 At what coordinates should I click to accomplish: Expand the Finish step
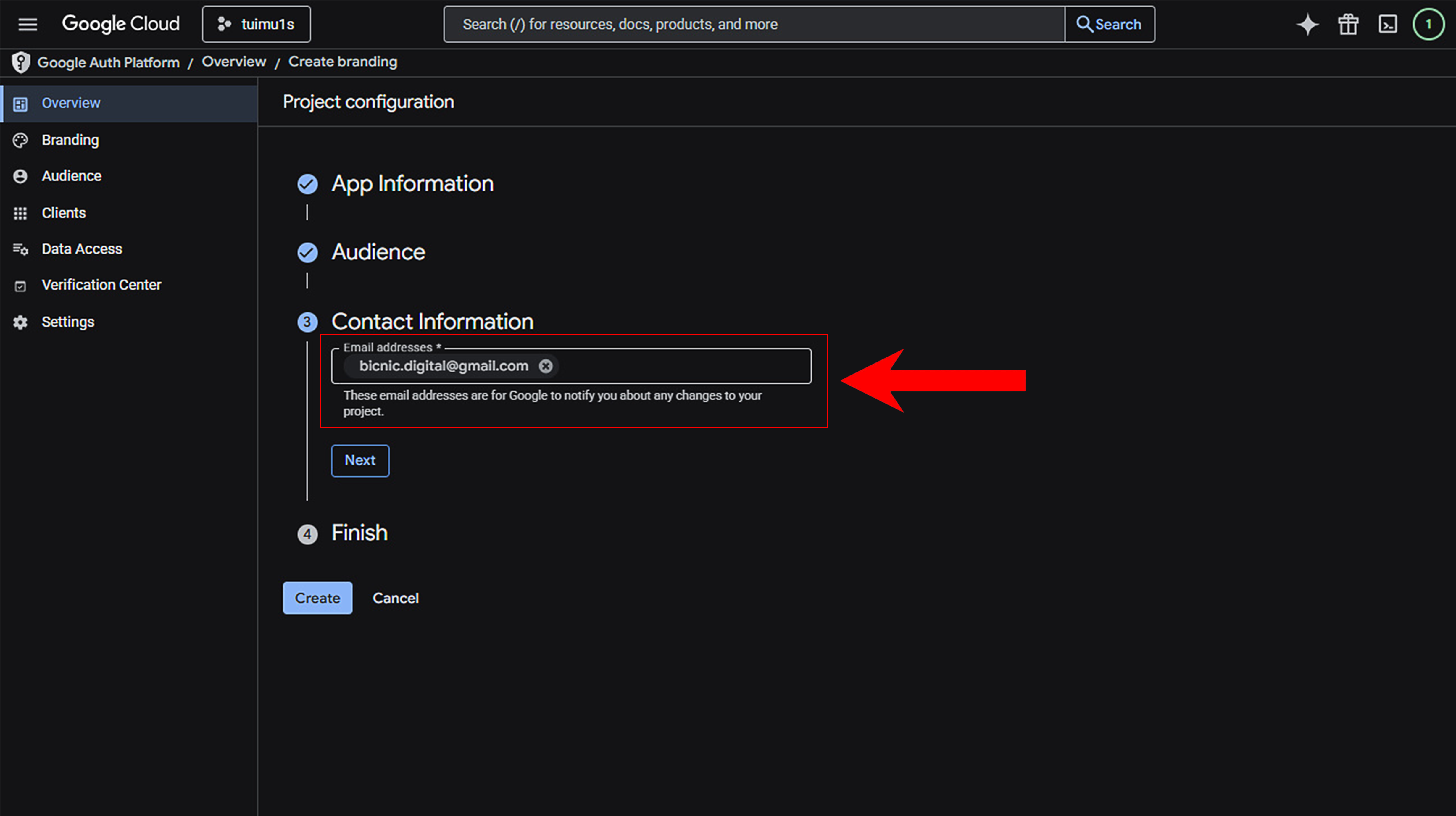tap(359, 533)
